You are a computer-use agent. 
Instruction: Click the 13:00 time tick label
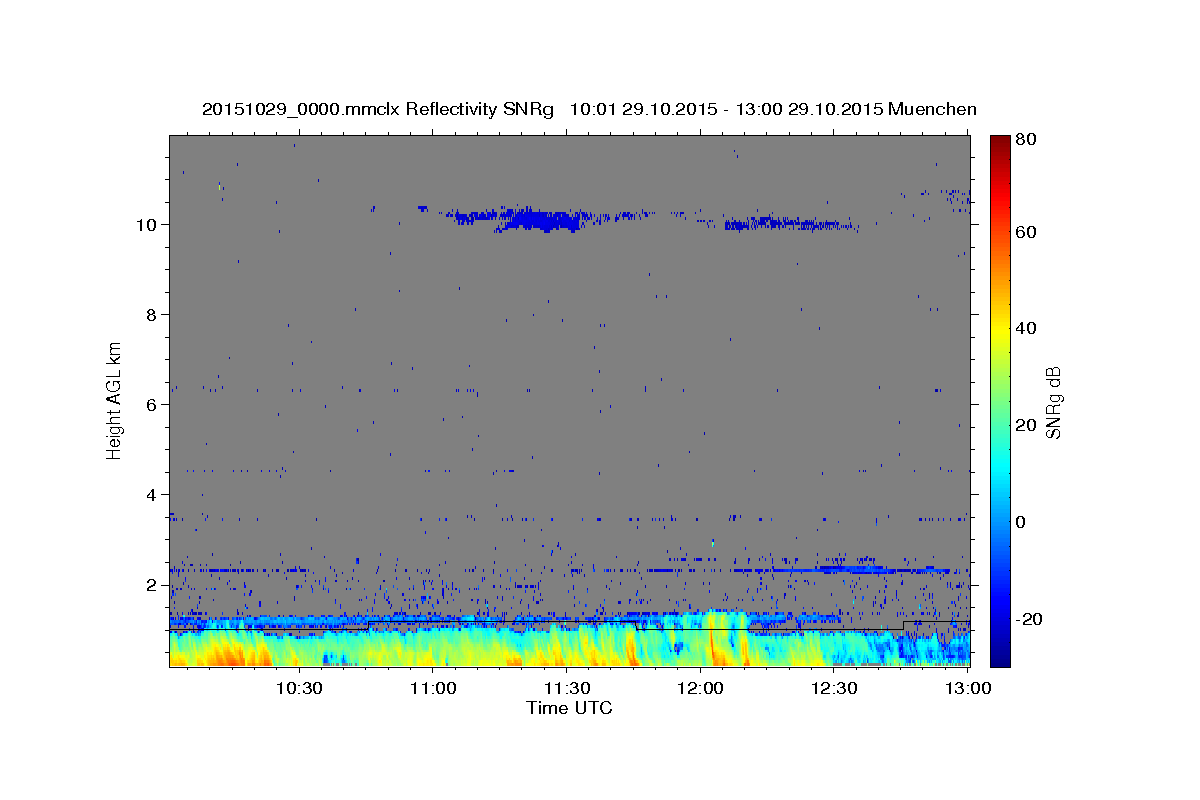tap(967, 688)
